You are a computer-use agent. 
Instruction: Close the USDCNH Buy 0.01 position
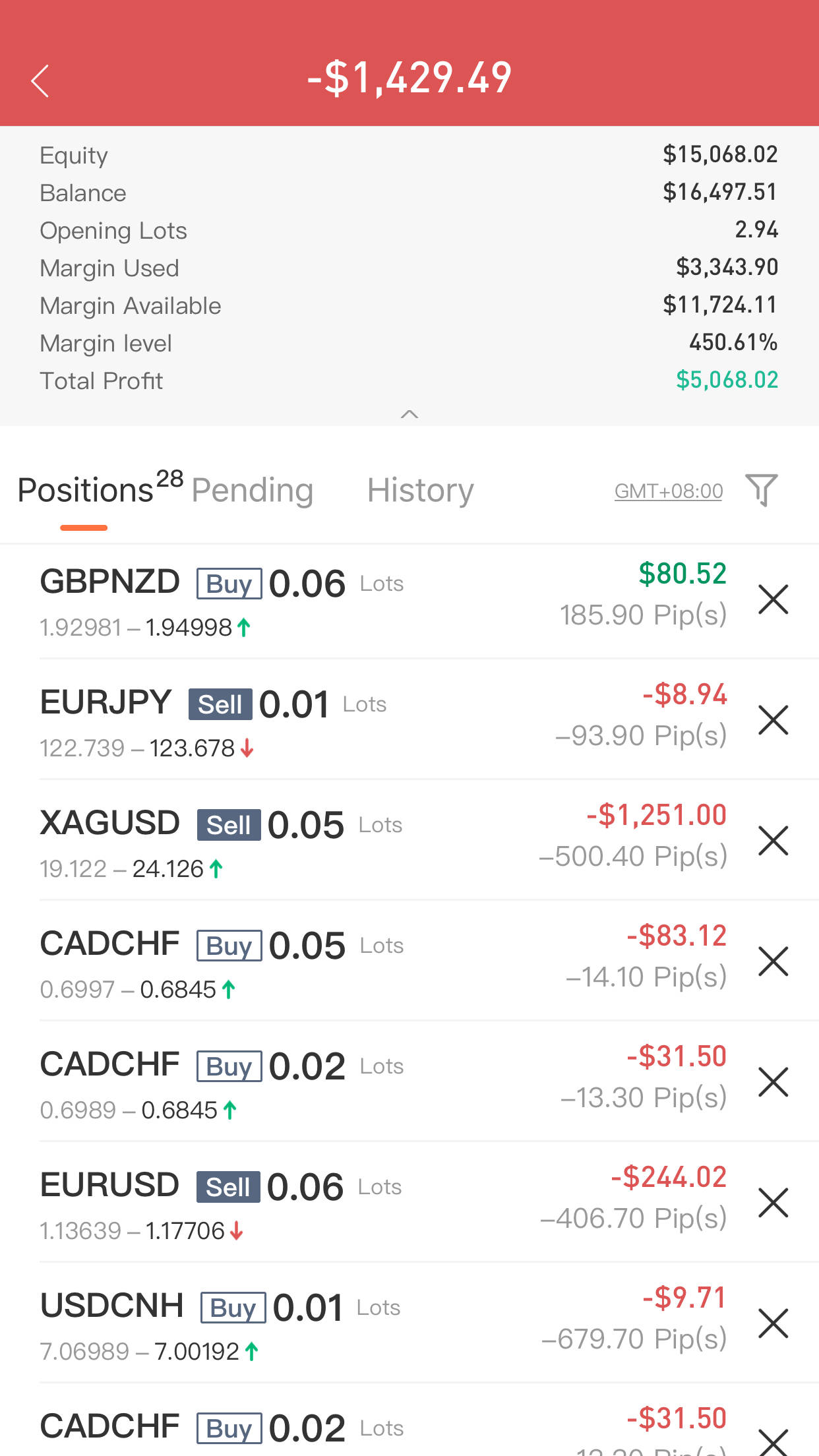tap(773, 1323)
